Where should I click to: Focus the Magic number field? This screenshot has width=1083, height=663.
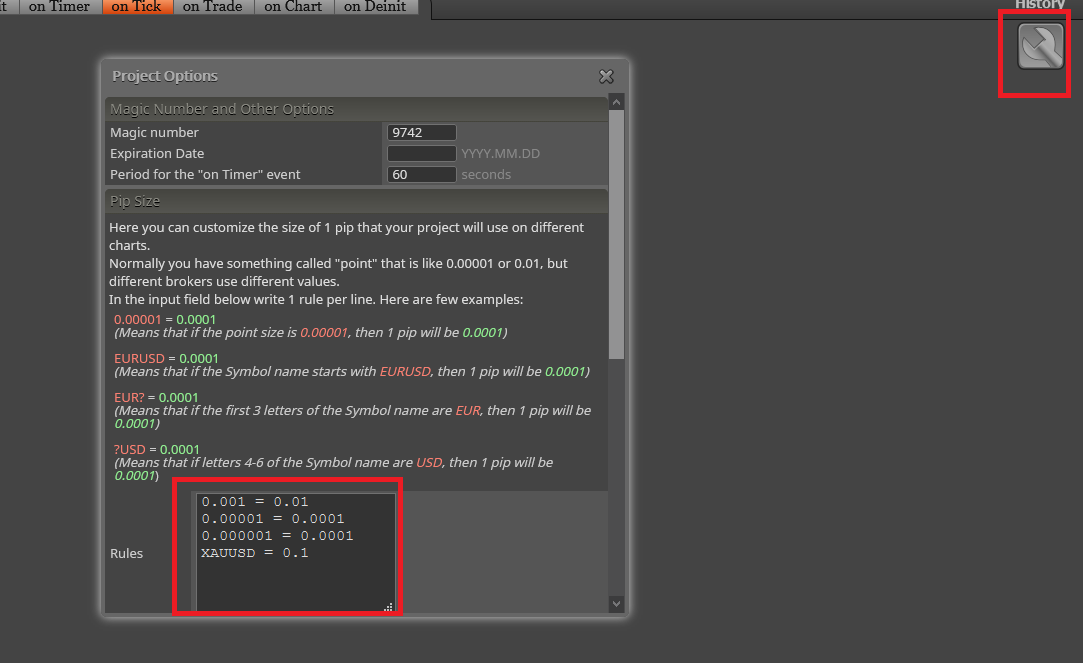[421, 133]
